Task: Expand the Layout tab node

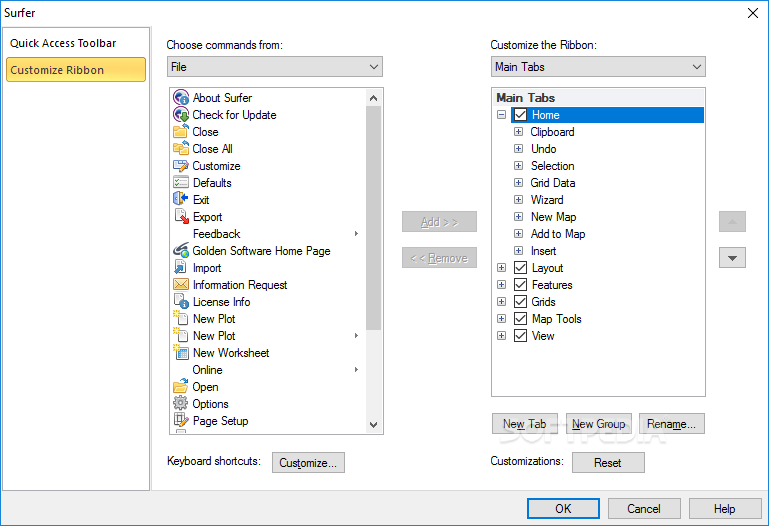Action: [501, 268]
